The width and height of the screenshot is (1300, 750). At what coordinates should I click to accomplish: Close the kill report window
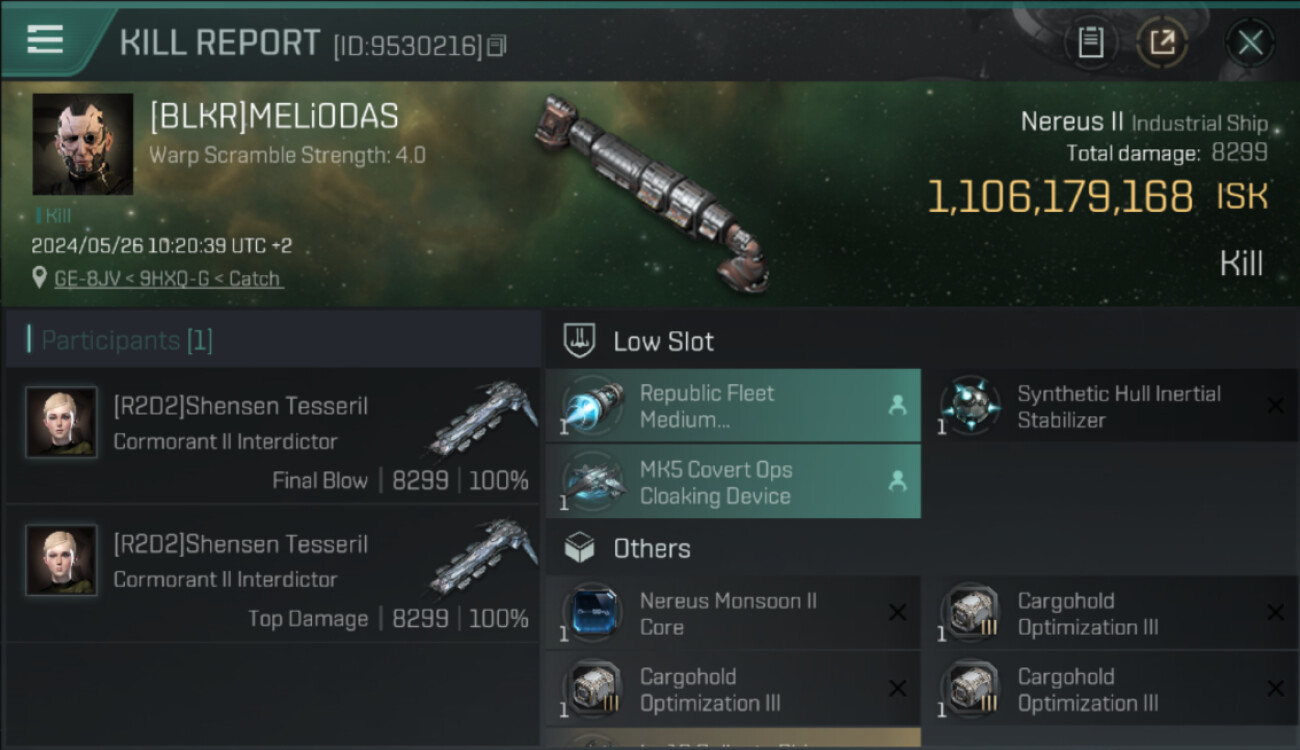coord(1249,43)
